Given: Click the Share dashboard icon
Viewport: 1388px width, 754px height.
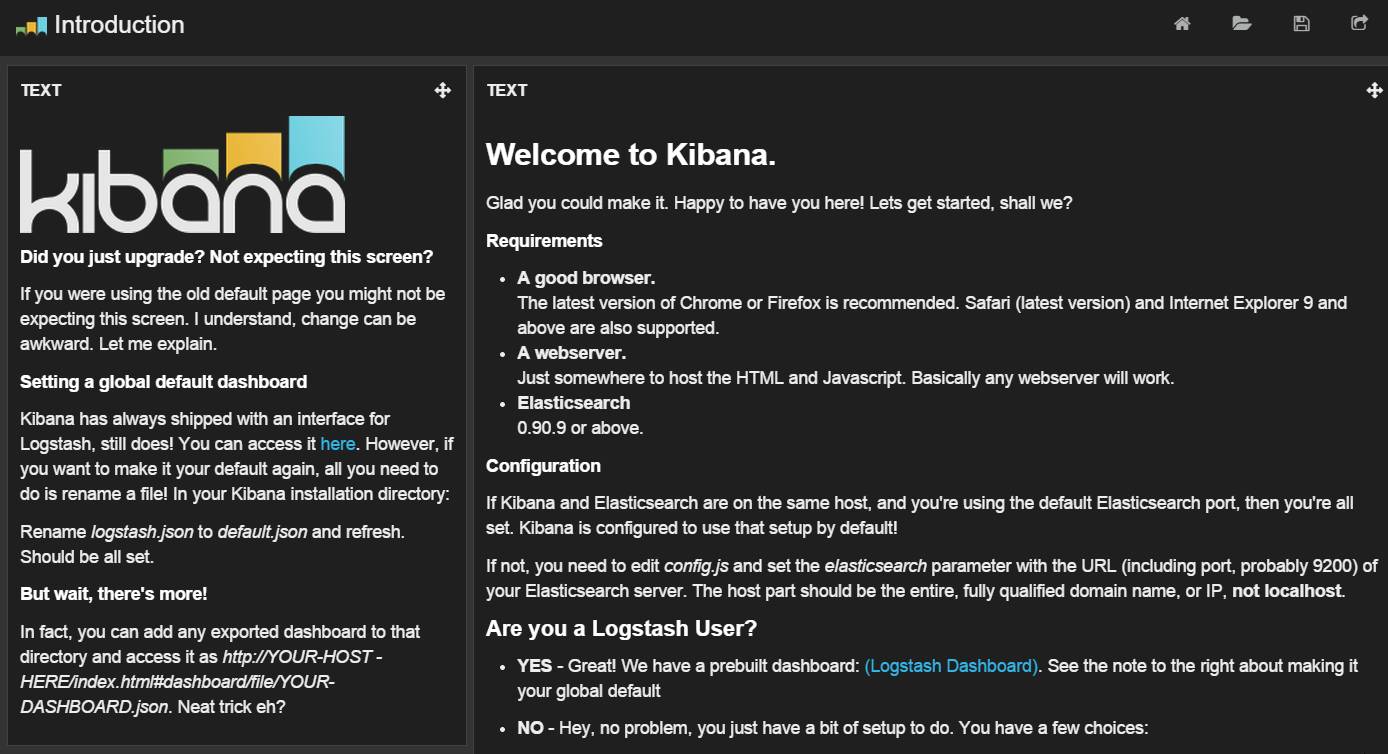Looking at the screenshot, I should pos(1359,23).
